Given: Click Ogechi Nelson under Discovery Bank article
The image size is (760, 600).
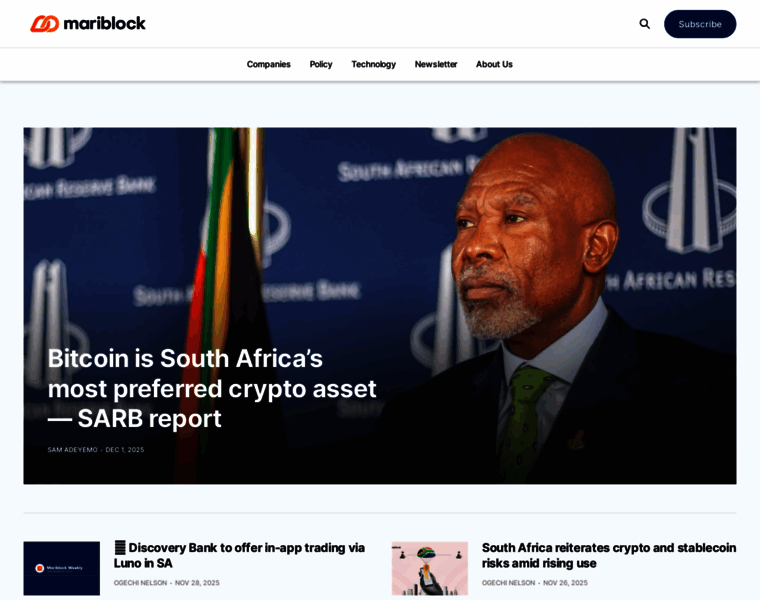Looking at the screenshot, I should pos(140,583).
